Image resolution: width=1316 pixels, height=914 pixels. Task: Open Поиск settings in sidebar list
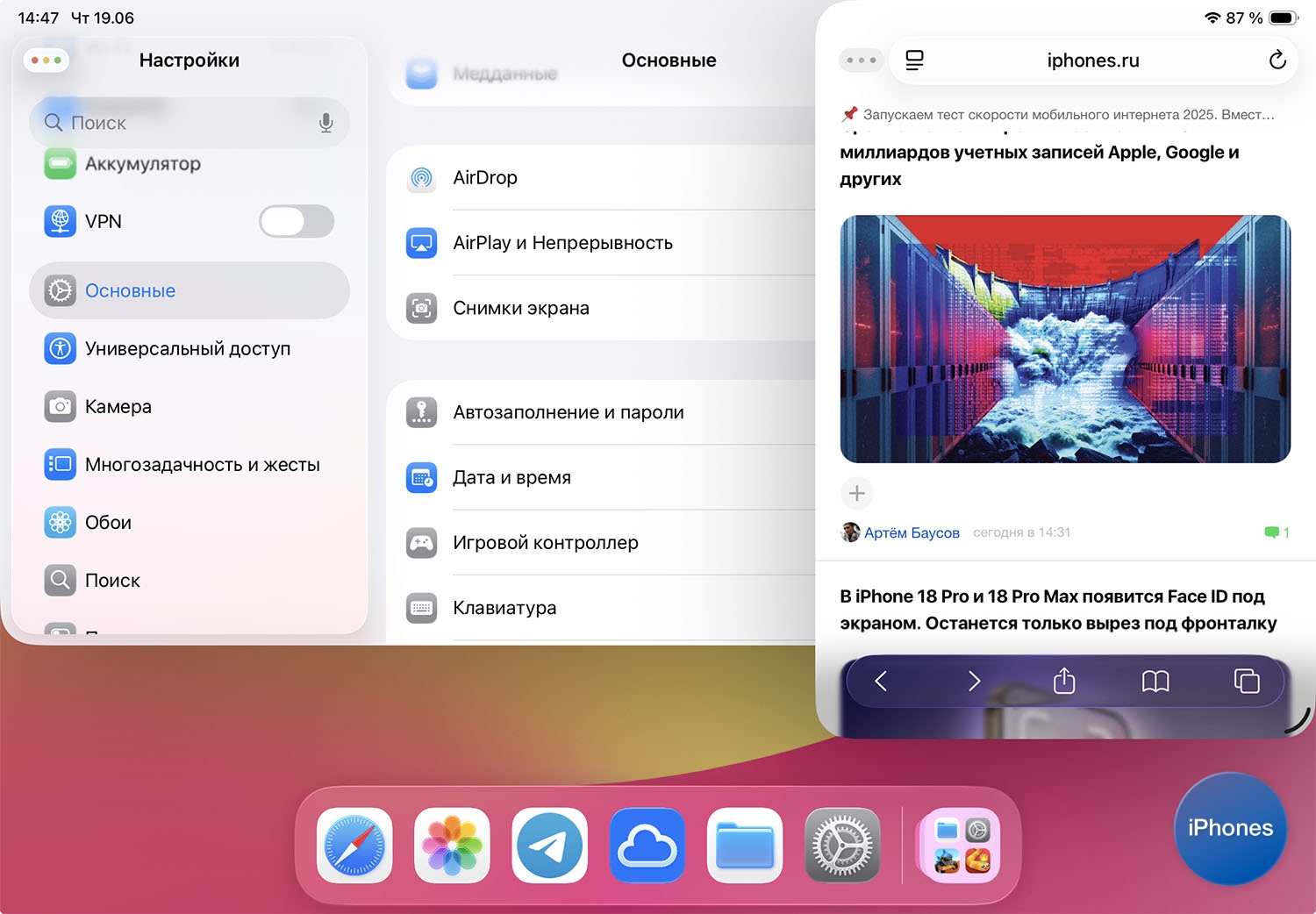coord(190,581)
